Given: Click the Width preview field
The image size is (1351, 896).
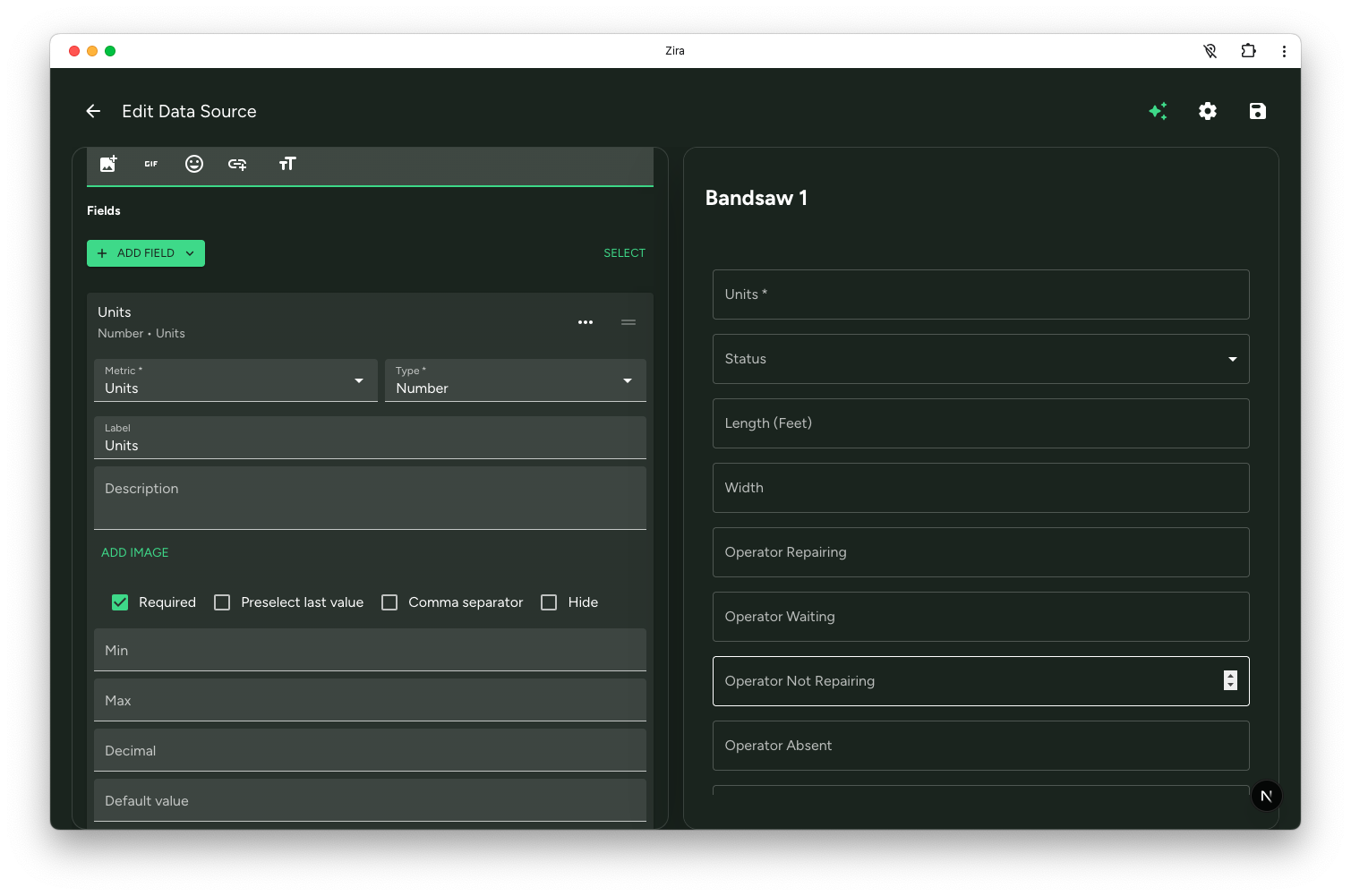Looking at the screenshot, I should coord(981,488).
